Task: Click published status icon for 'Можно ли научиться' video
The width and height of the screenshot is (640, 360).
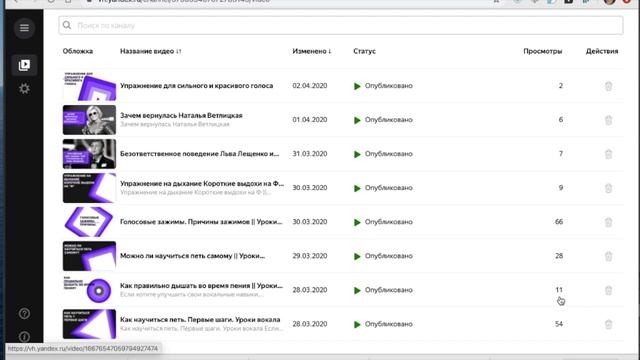Action: click(x=357, y=256)
